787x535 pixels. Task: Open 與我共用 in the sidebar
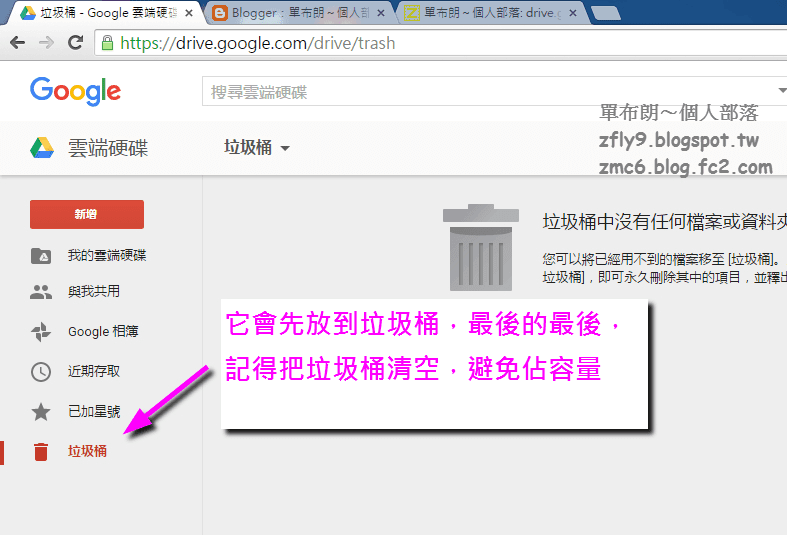coord(94,291)
